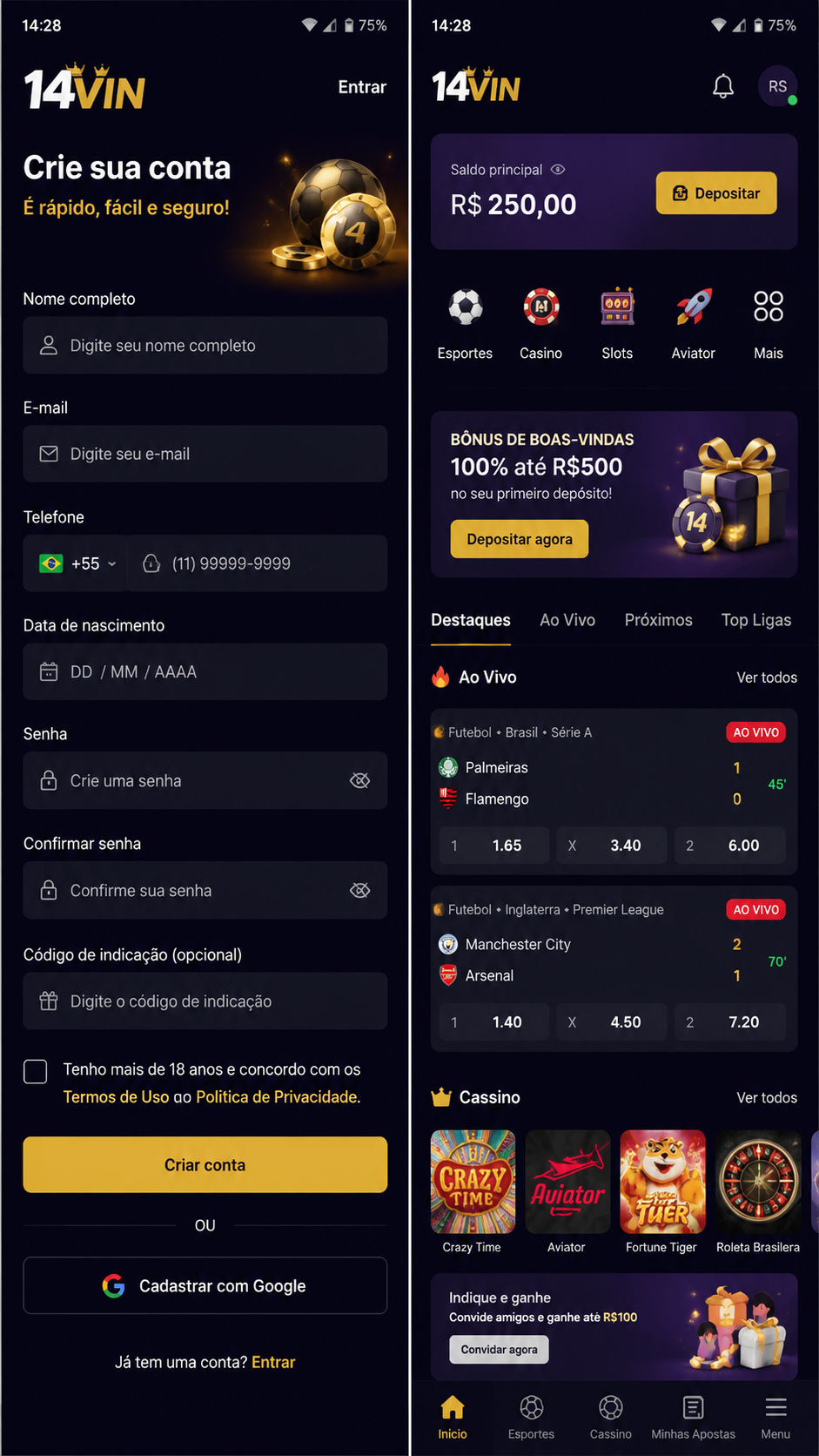
Task: Open the Menu hamburger in bottom bar
Action: tap(775, 1407)
